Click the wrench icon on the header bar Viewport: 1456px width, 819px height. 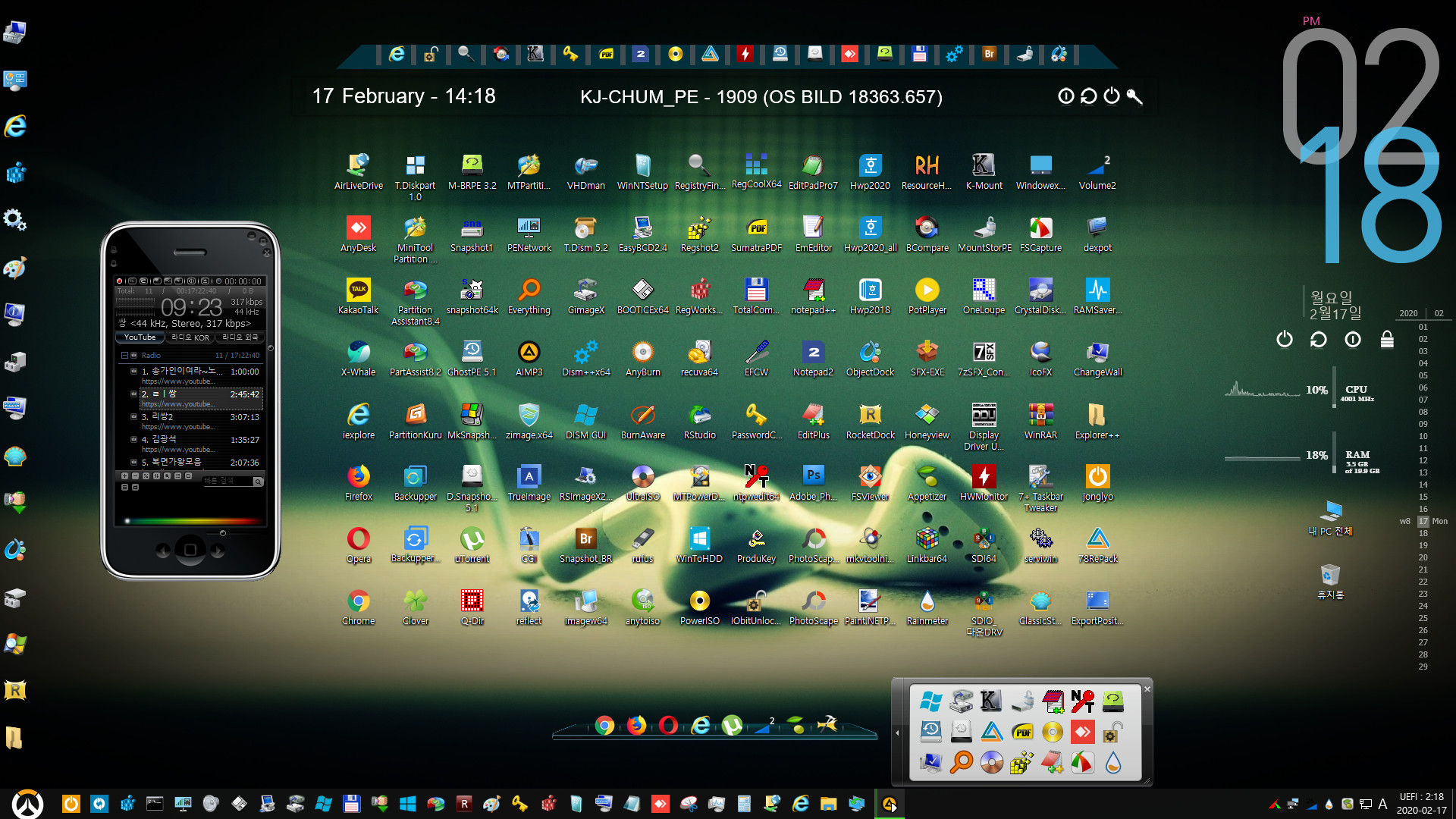[x=1134, y=96]
